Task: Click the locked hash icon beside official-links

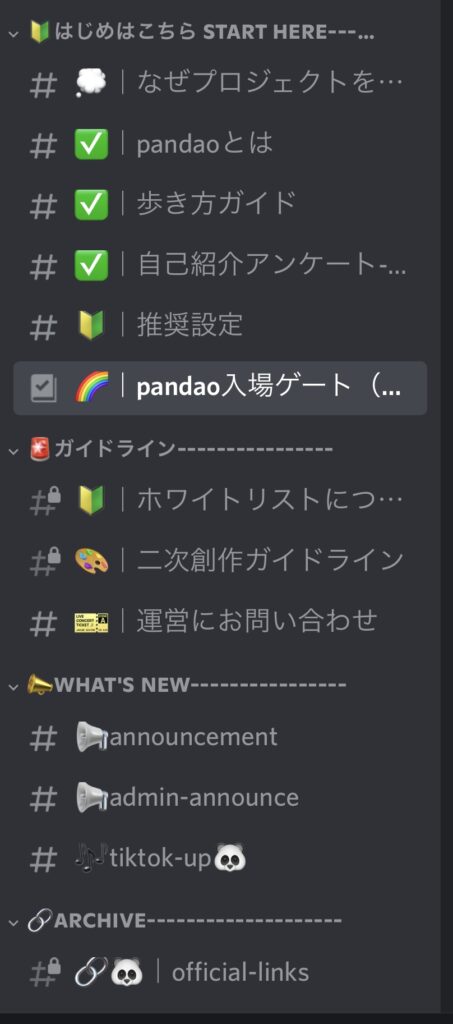Action: point(45,972)
